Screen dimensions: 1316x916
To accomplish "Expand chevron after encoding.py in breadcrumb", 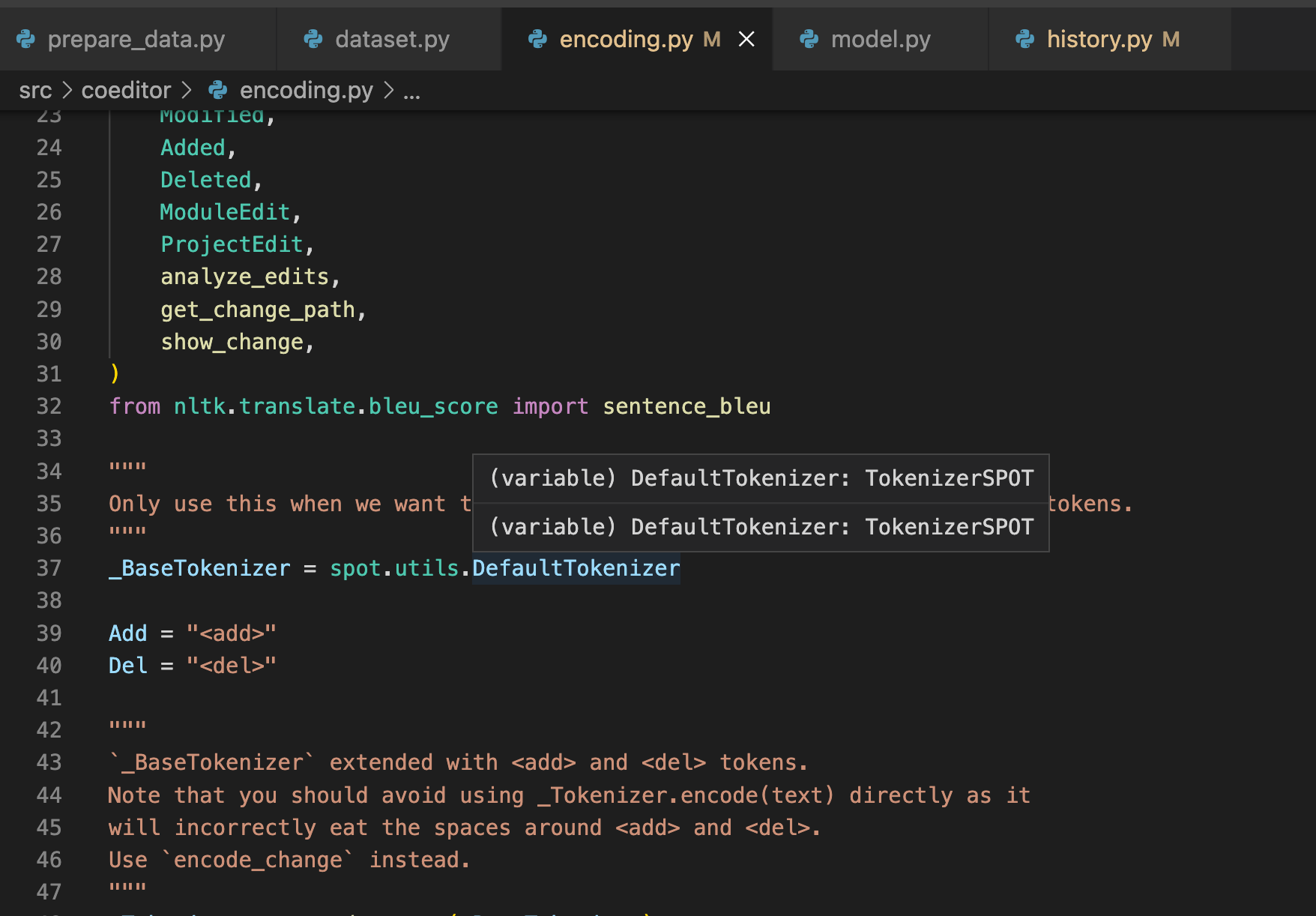I will (x=388, y=91).
